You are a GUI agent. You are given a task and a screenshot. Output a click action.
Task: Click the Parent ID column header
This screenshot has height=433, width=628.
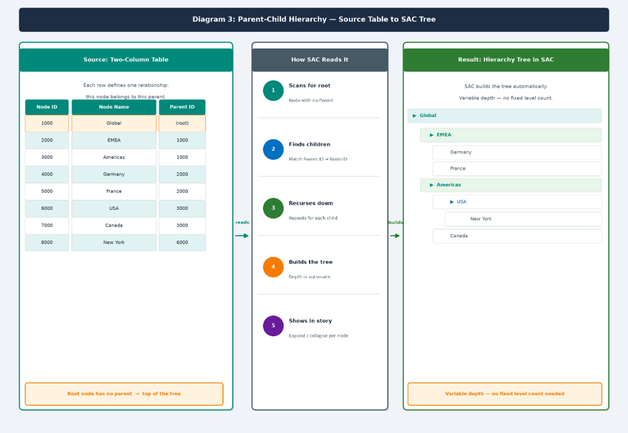click(x=182, y=107)
